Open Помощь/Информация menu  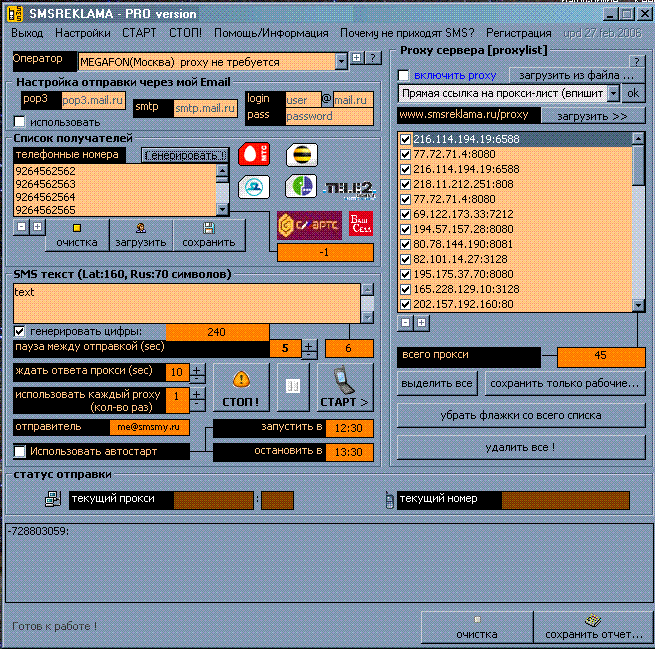(271, 33)
